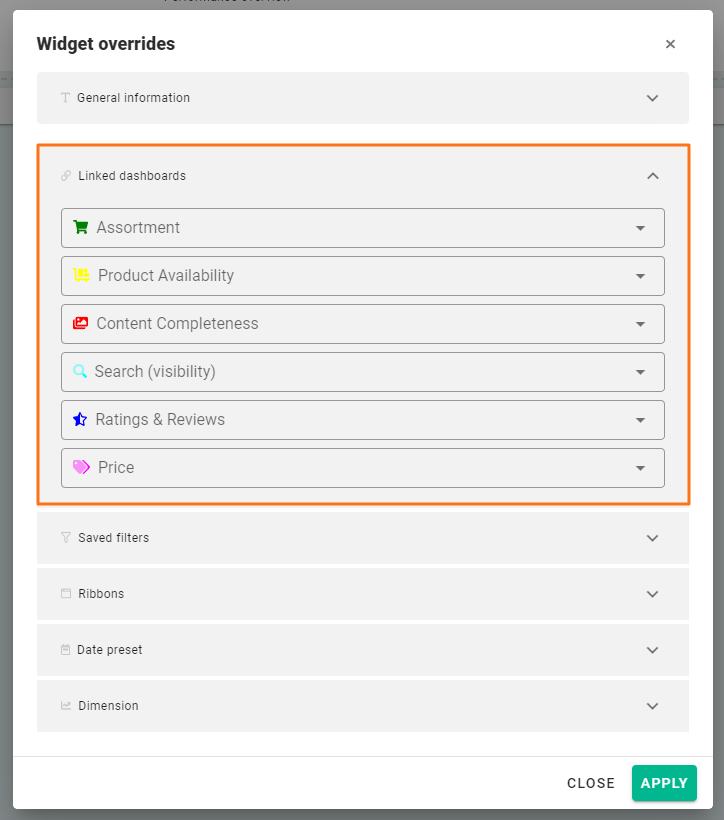This screenshot has height=820, width=724.
Task: Click the blue Ratings & Reviews star icon
Action: click(x=80, y=420)
